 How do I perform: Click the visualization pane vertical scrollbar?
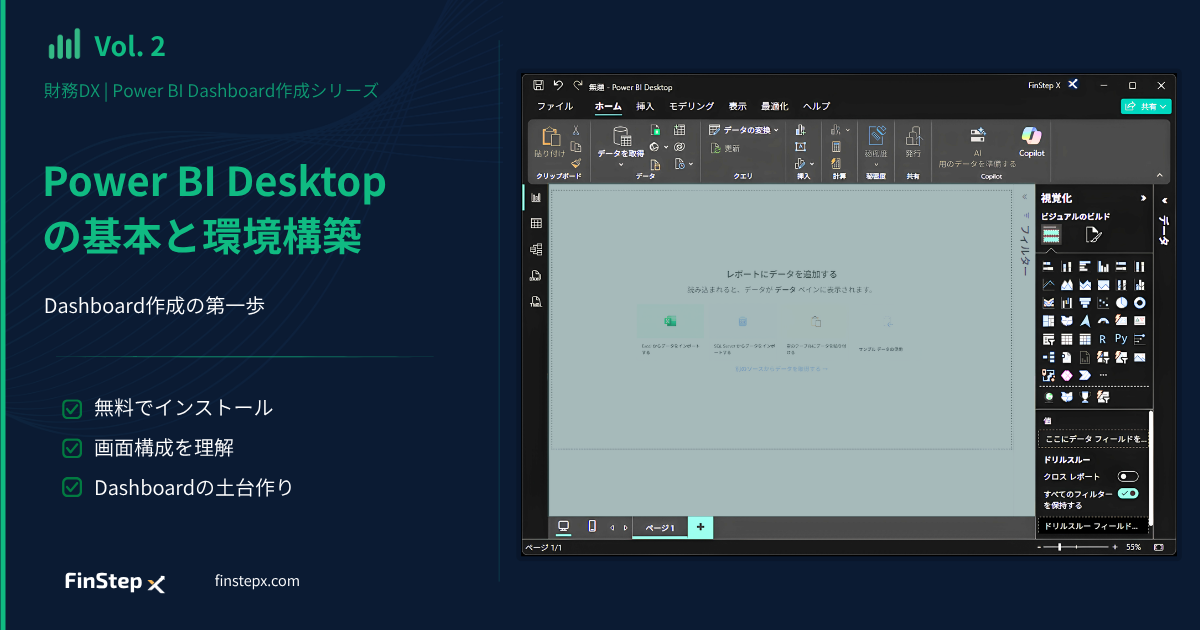[1151, 468]
